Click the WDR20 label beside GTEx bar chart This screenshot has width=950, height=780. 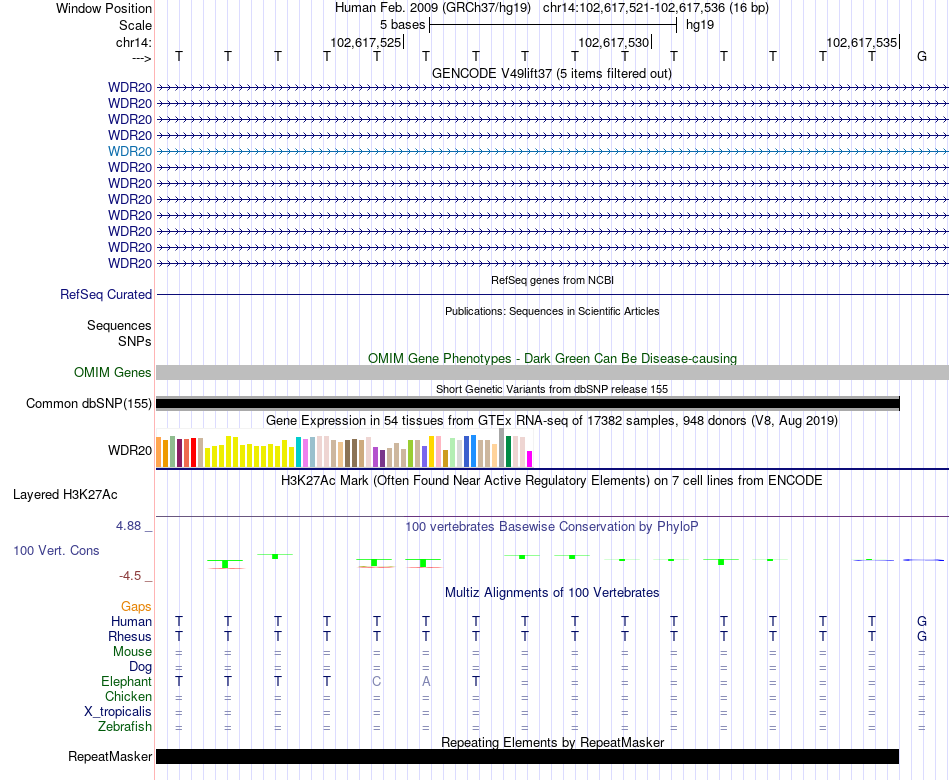click(130, 450)
